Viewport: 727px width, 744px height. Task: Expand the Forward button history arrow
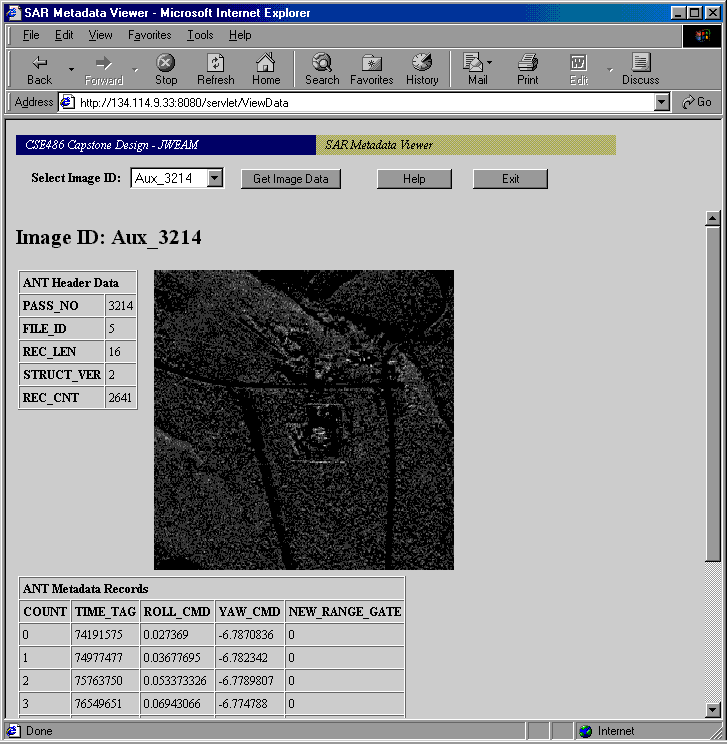135,69
